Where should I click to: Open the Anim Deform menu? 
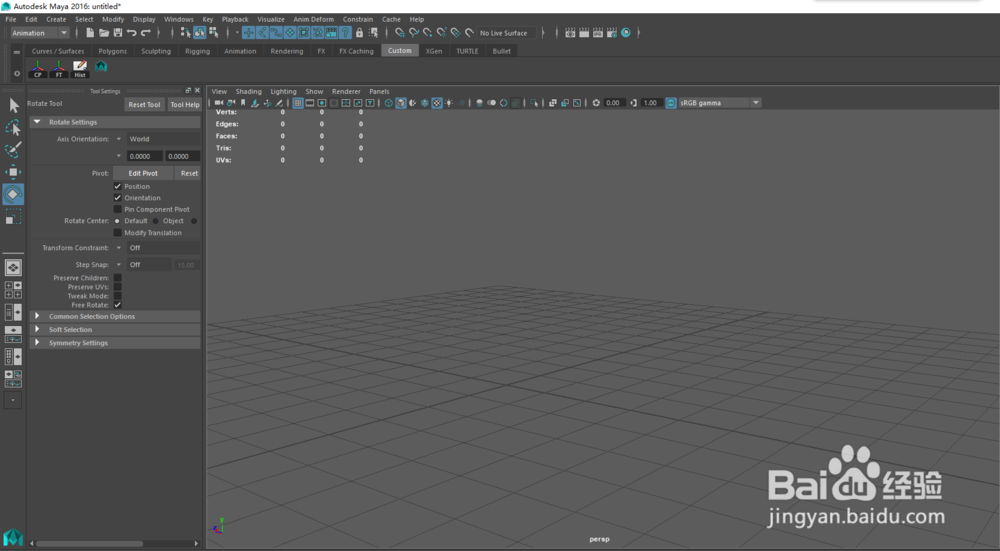(x=313, y=19)
